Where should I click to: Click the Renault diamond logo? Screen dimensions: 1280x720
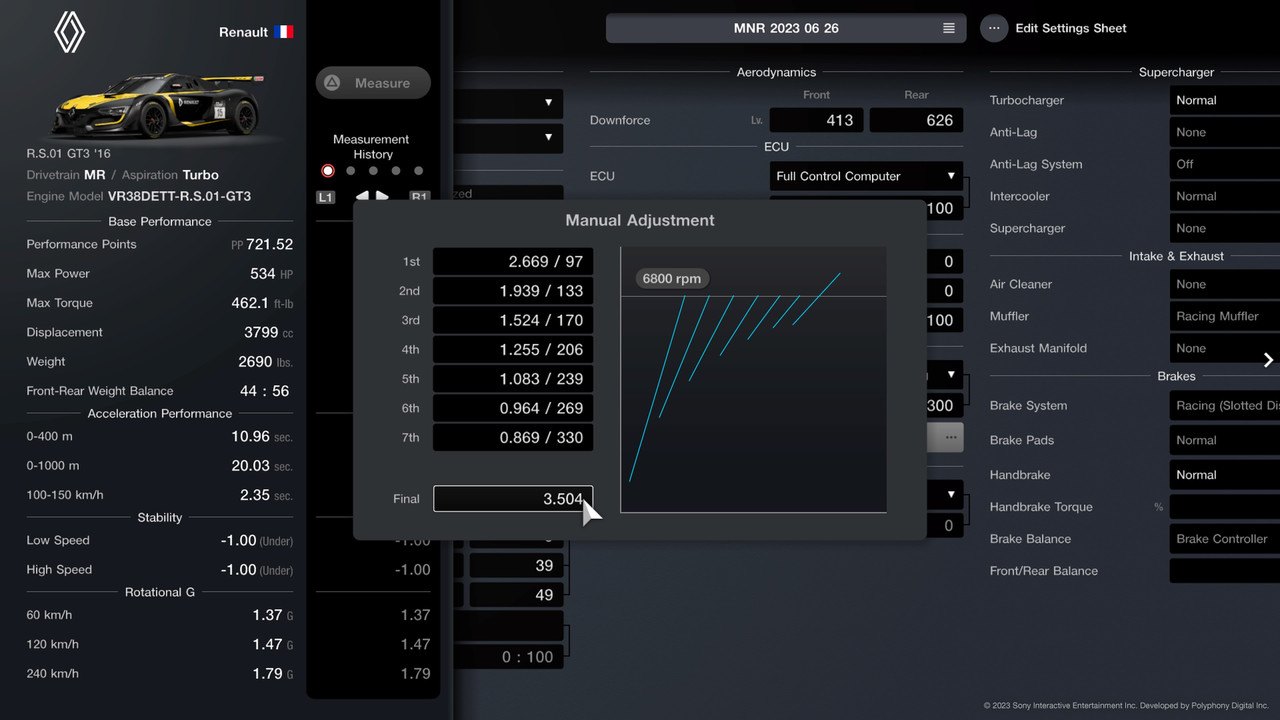[69, 32]
